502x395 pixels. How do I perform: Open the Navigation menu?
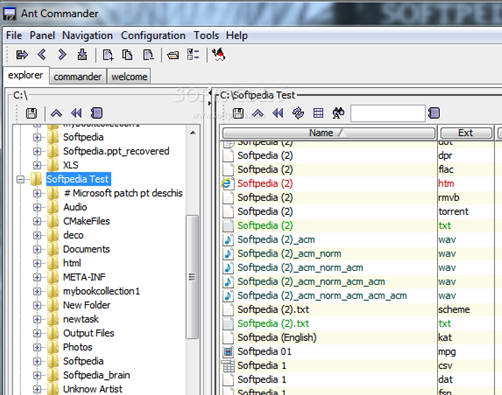pyautogui.click(x=87, y=35)
